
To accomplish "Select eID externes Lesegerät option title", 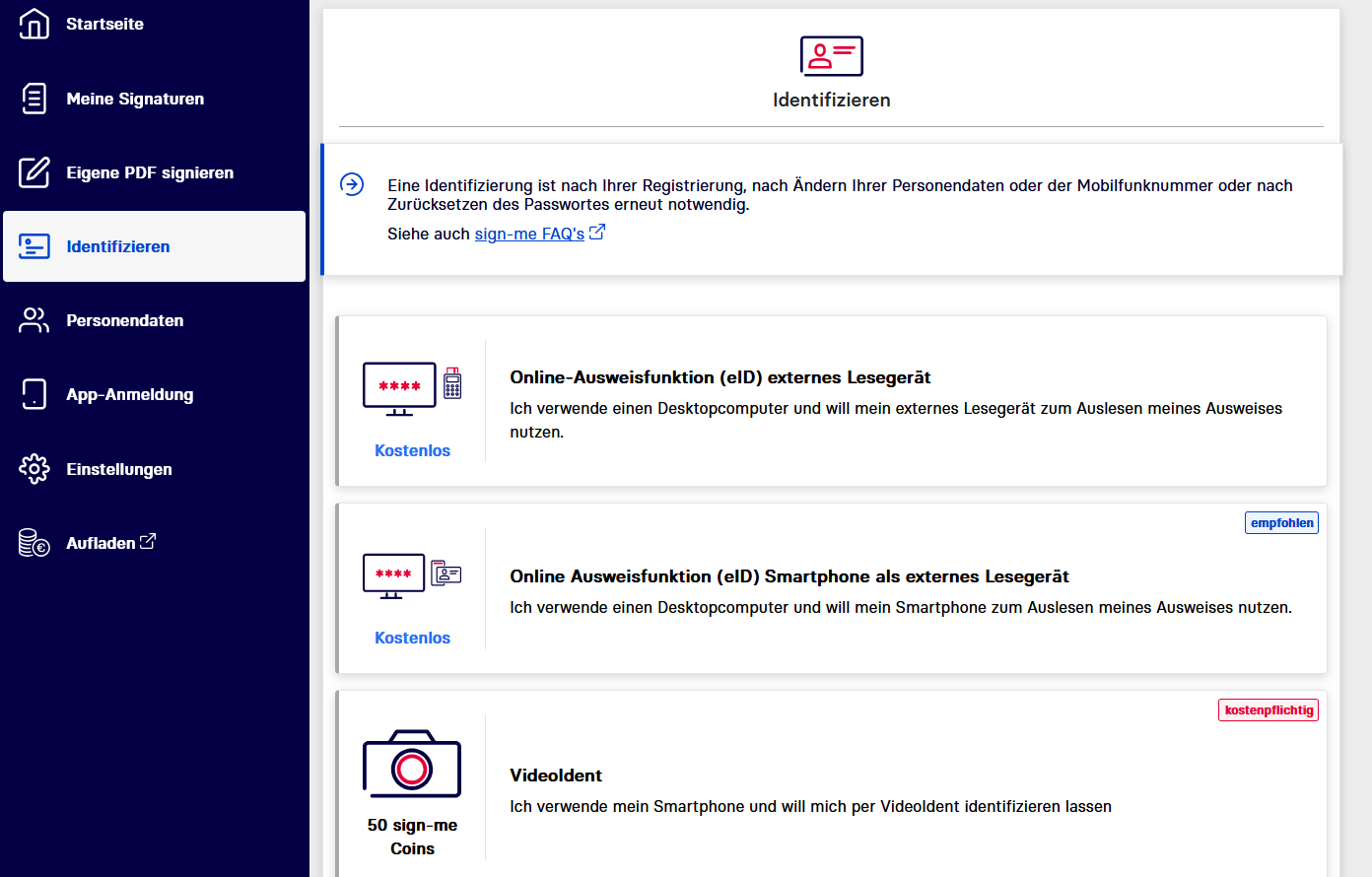I will coord(720,377).
